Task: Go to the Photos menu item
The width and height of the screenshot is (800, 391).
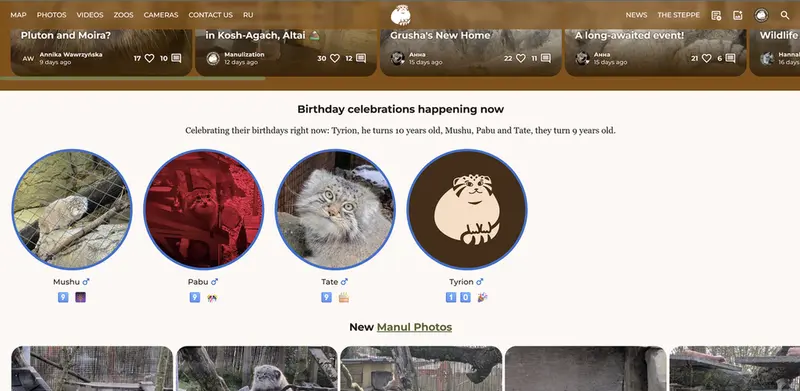Action: (51, 15)
